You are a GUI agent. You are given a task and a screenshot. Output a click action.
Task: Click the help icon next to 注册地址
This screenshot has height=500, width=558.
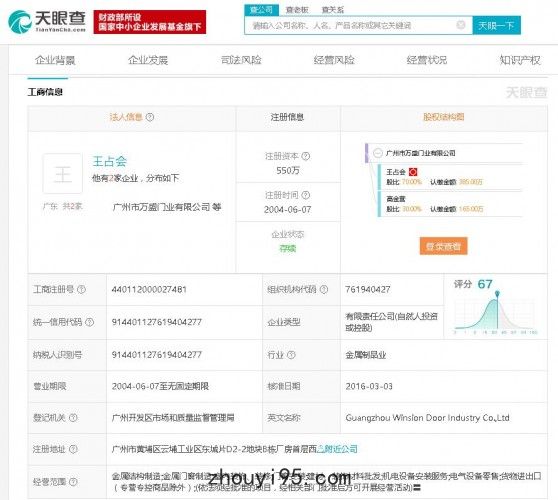pos(73,449)
